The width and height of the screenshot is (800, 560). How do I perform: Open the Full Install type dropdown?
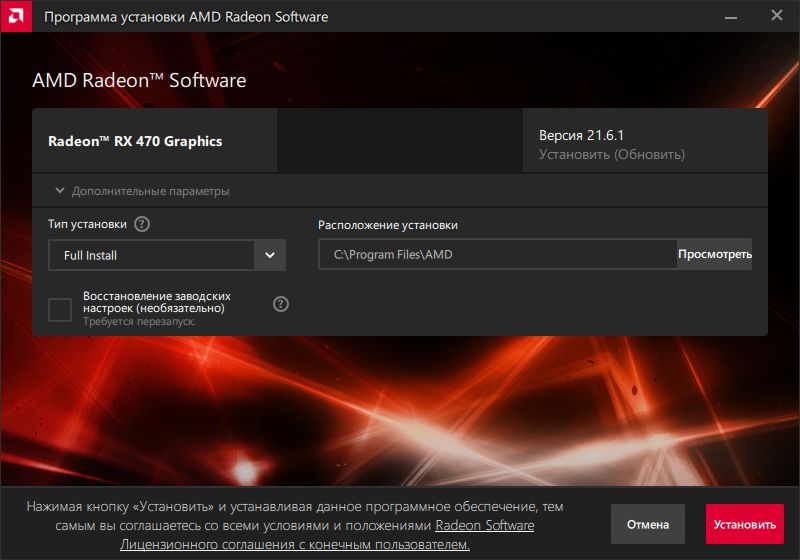167,255
